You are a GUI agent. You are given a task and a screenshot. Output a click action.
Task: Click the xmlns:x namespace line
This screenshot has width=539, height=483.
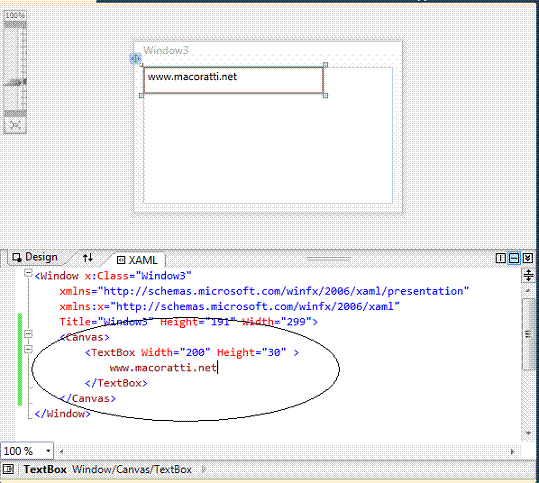point(229,306)
